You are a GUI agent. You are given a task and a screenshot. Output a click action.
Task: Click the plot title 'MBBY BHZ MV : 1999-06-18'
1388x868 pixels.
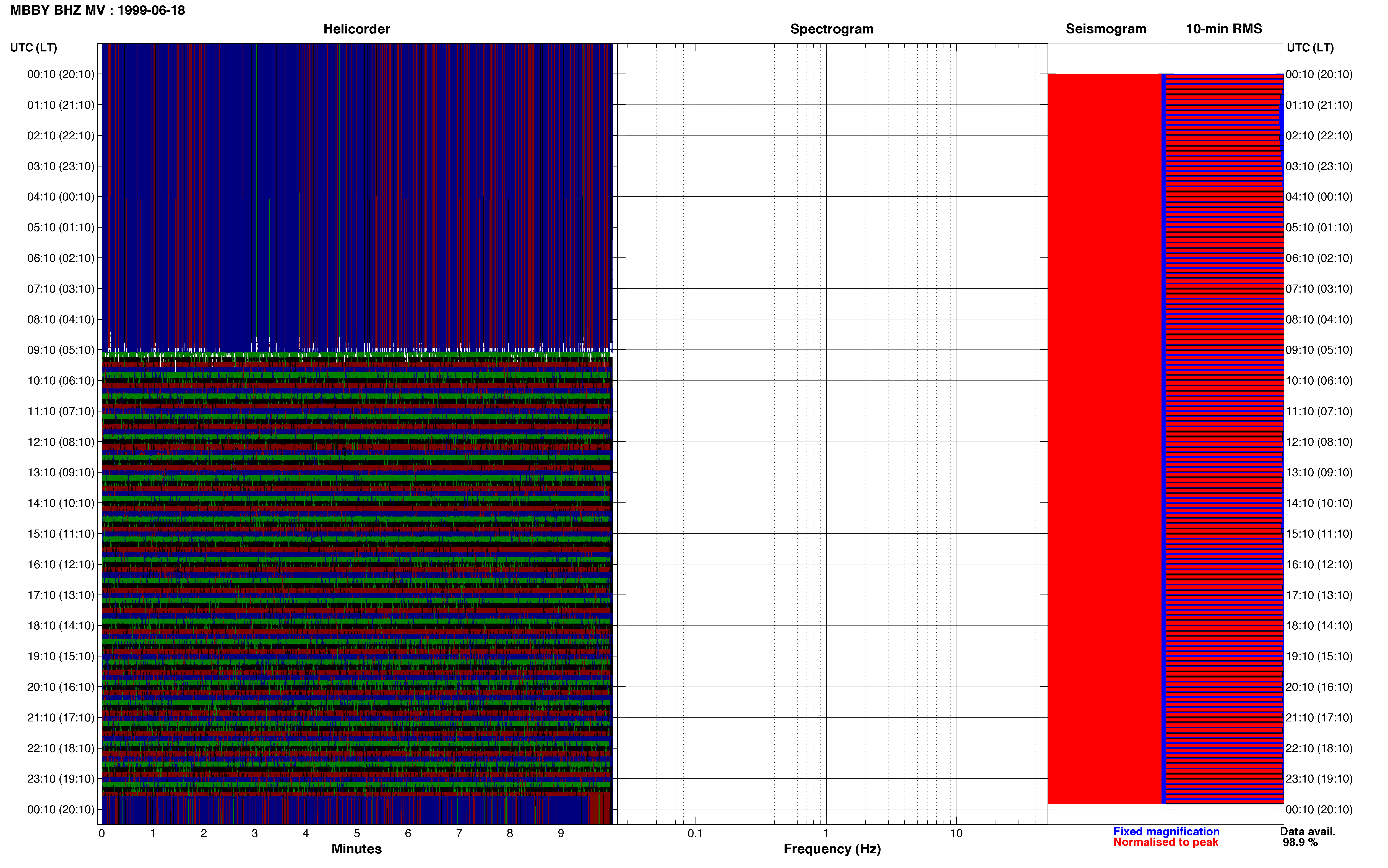pyautogui.click(x=98, y=10)
